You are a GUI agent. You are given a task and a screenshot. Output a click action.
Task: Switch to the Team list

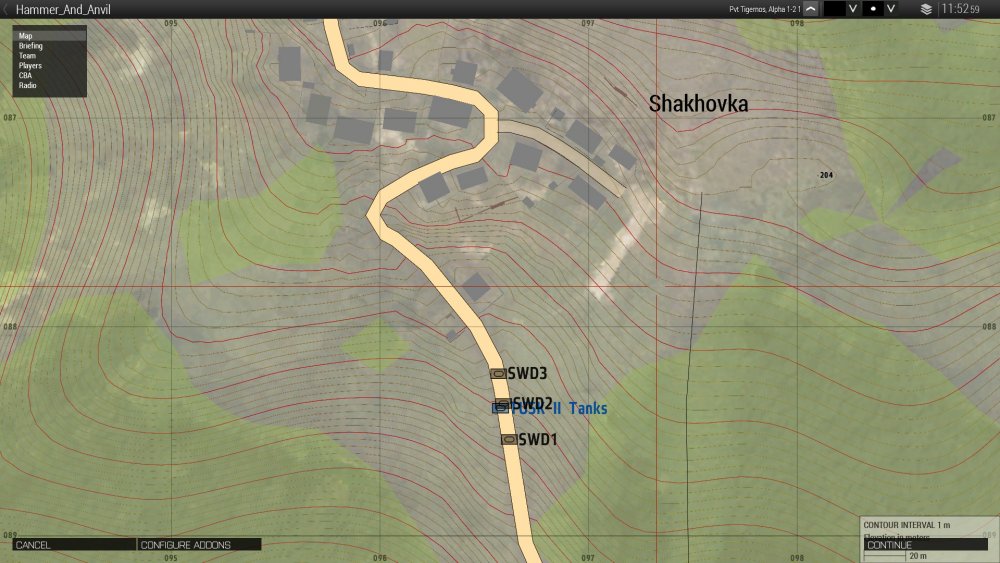click(x=27, y=56)
